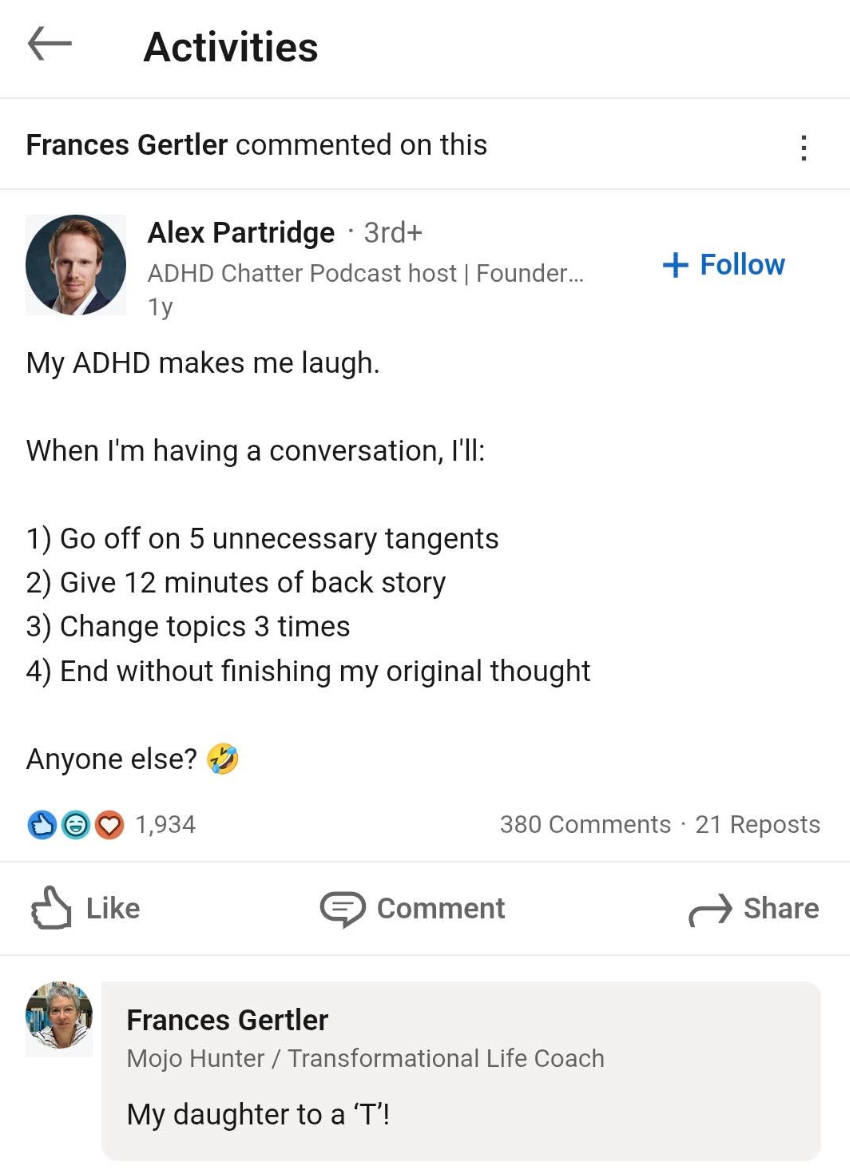Open the ADHD Chatter Podcast host headline
850x1171 pixels.
(365, 273)
